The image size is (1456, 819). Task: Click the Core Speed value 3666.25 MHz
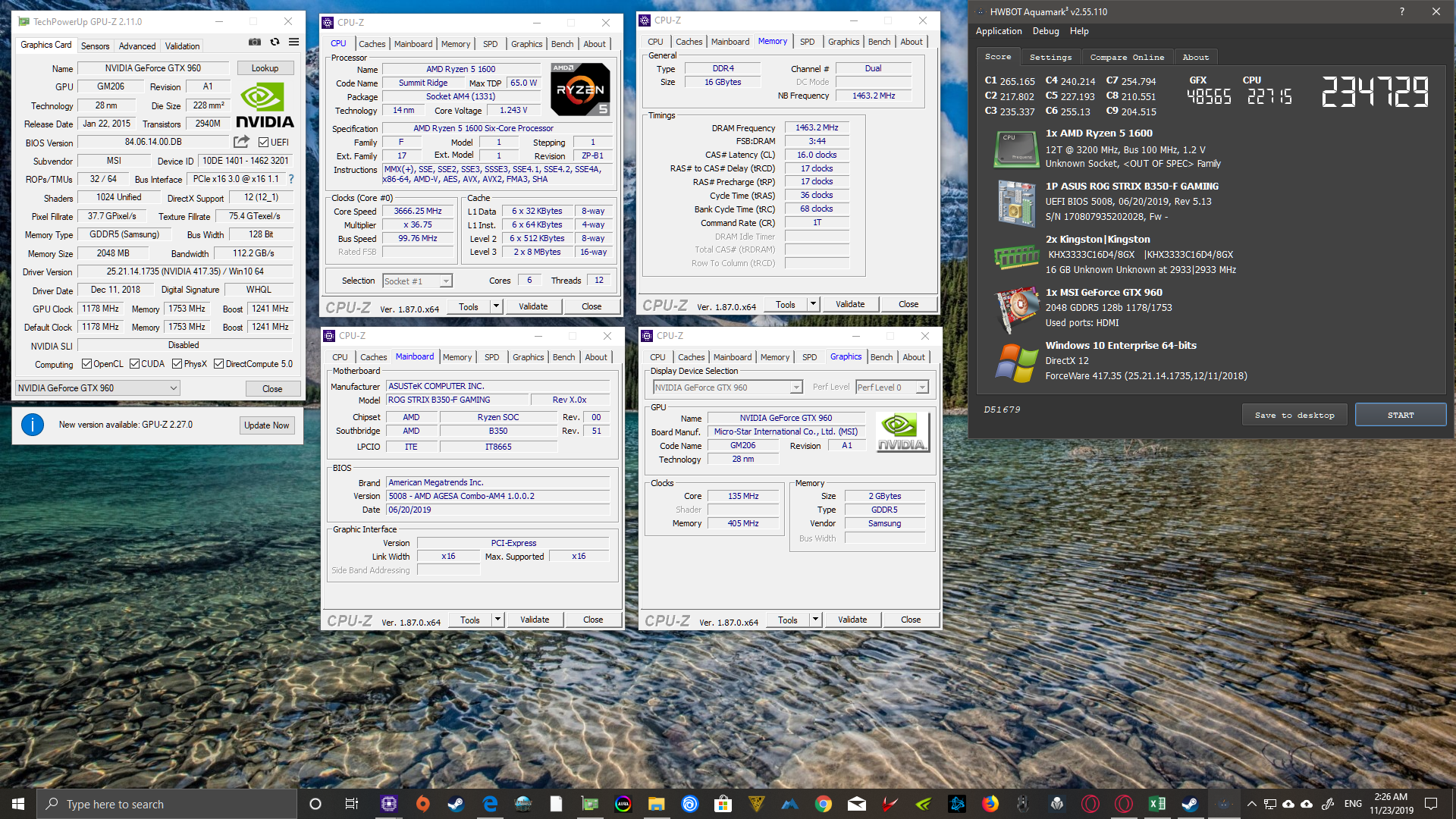coord(417,211)
